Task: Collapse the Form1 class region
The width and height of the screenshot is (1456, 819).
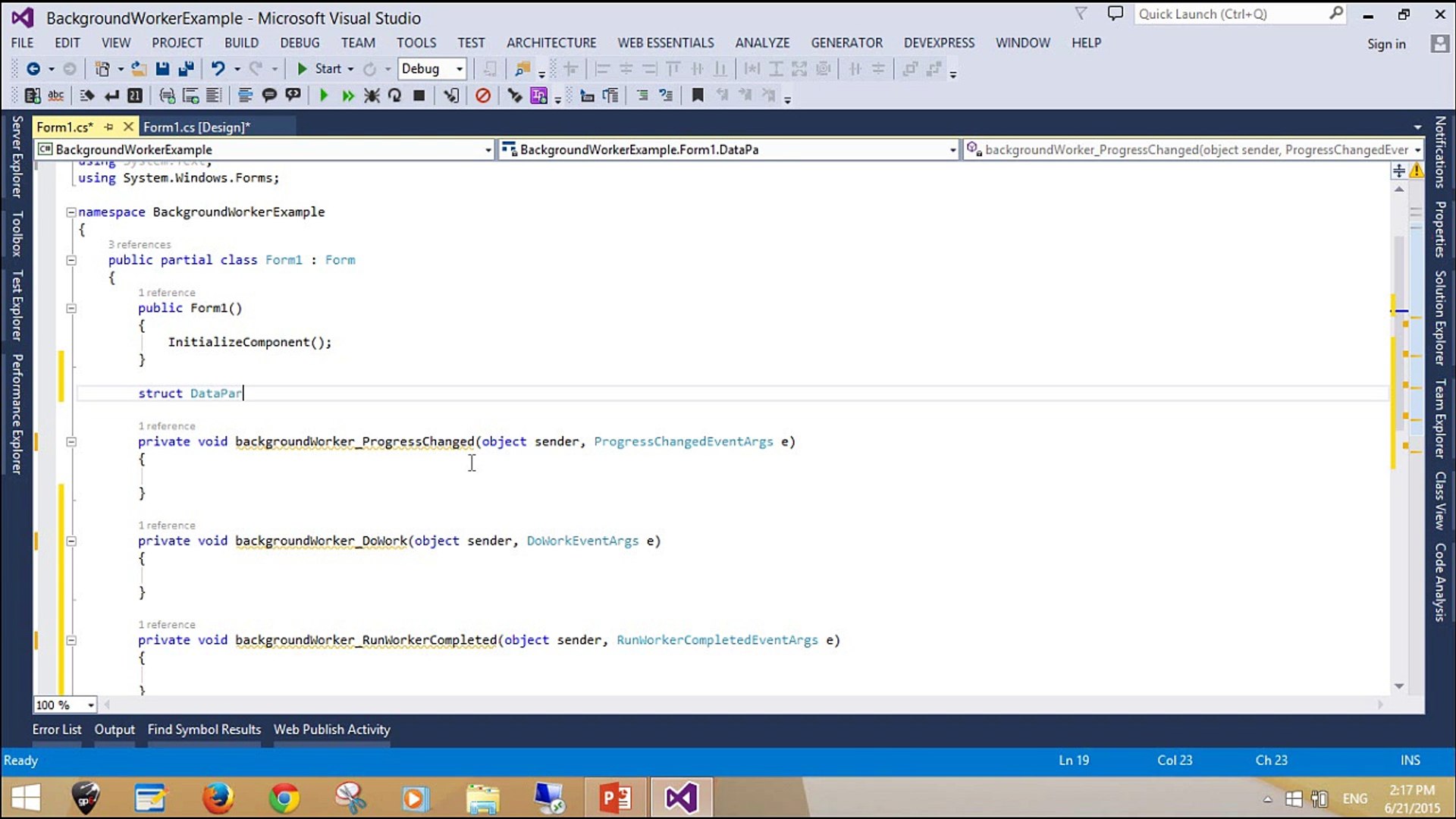Action: tap(71, 260)
